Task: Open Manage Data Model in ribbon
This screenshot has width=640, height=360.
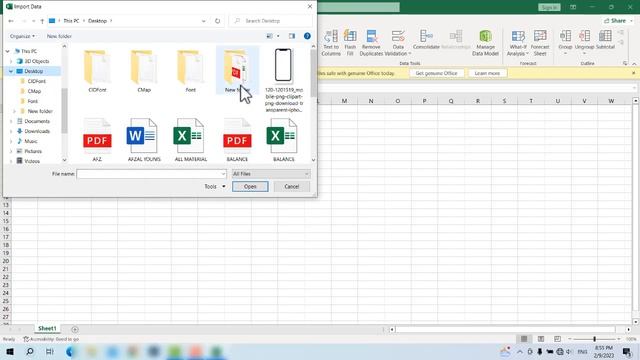Action: (485, 42)
